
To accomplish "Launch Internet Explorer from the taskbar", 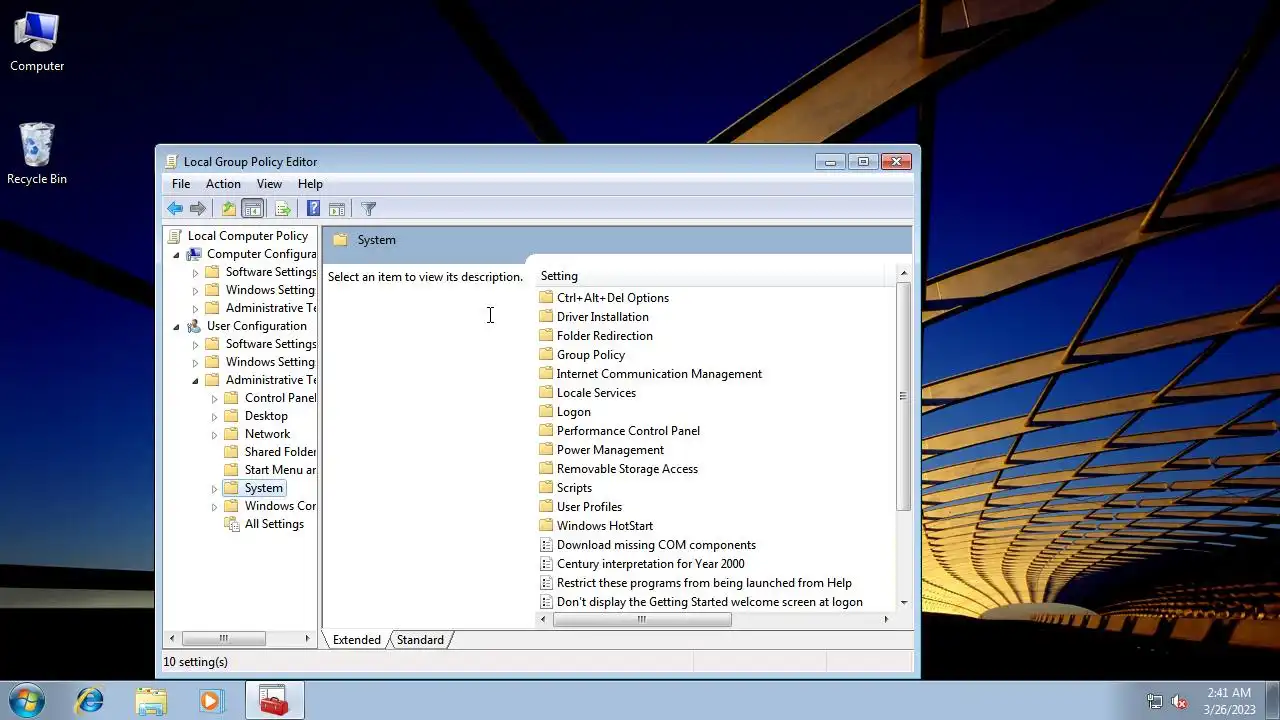I will (x=90, y=701).
